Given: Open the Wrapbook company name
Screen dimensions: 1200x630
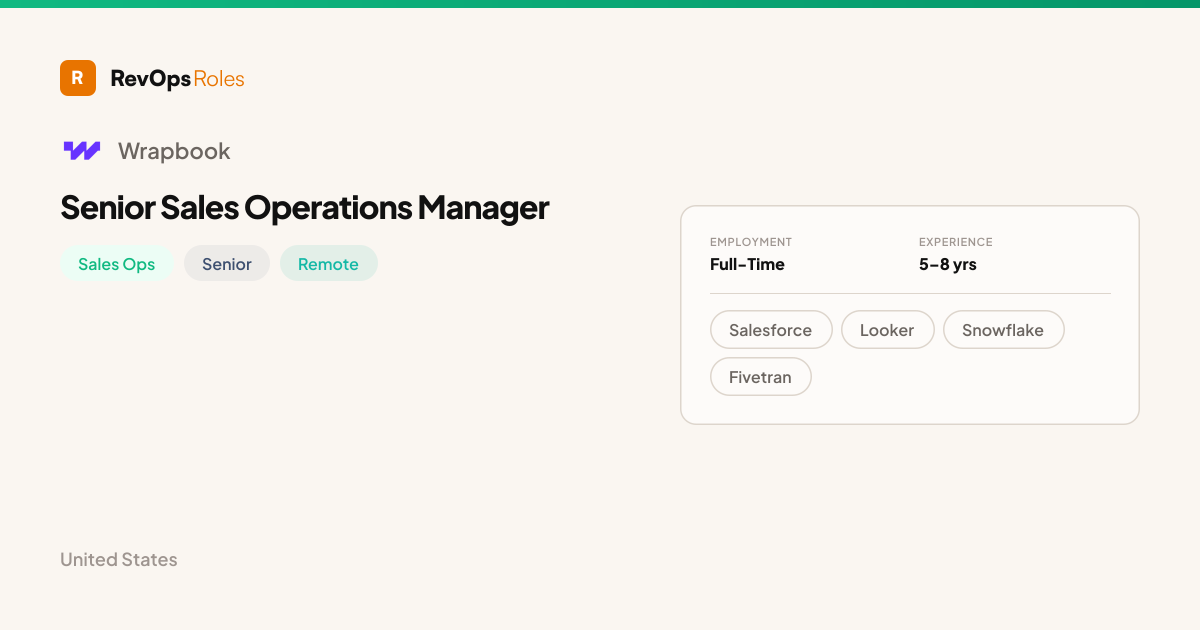Looking at the screenshot, I should coord(174,151).
